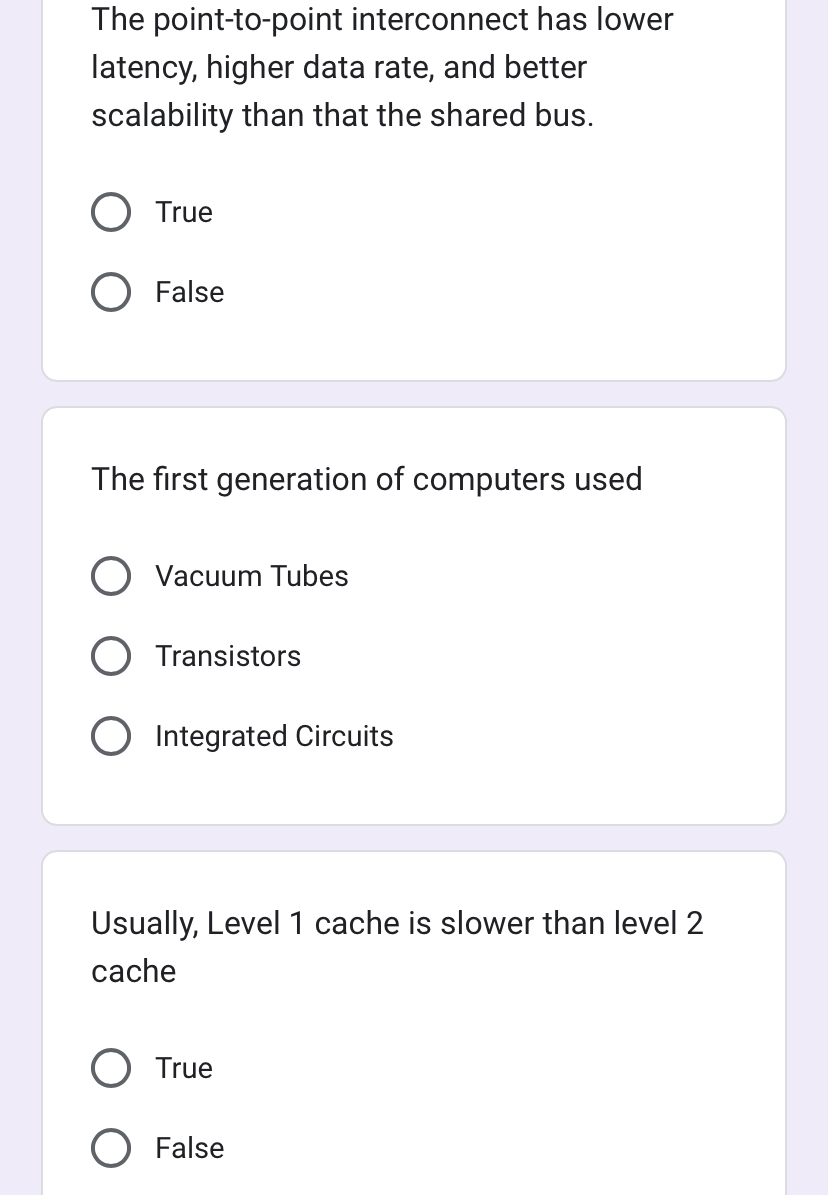This screenshot has height=1195, width=828.
Task: Click the Transistors radio circle
Action: [x=111, y=656]
